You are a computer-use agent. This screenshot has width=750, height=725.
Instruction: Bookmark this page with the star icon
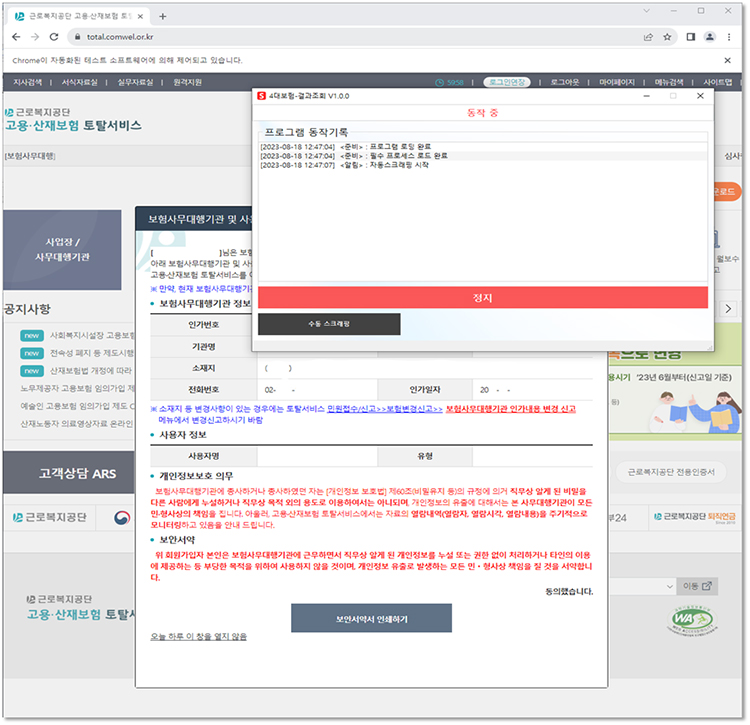(x=667, y=36)
